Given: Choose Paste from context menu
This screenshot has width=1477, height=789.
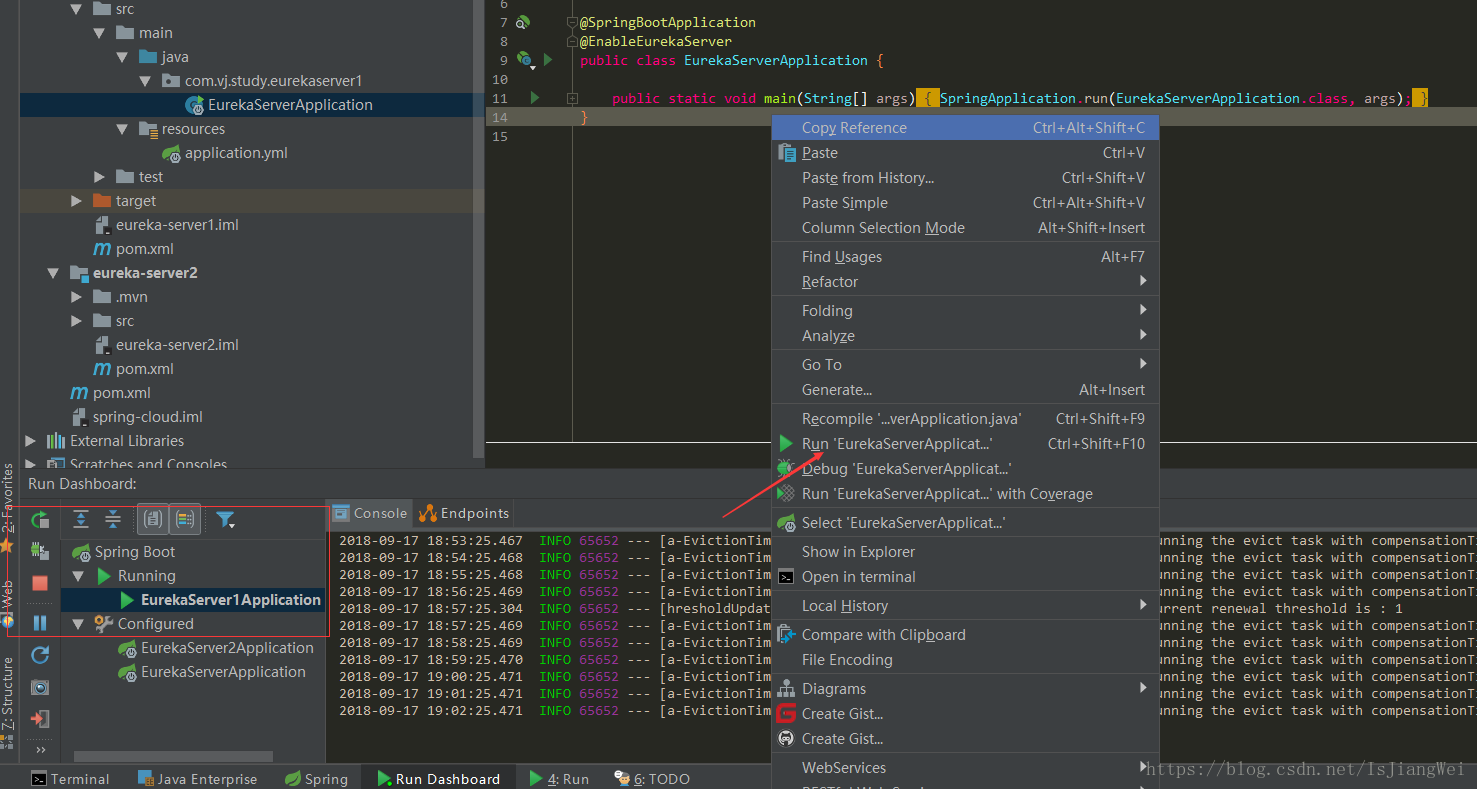Looking at the screenshot, I should (x=966, y=153).
